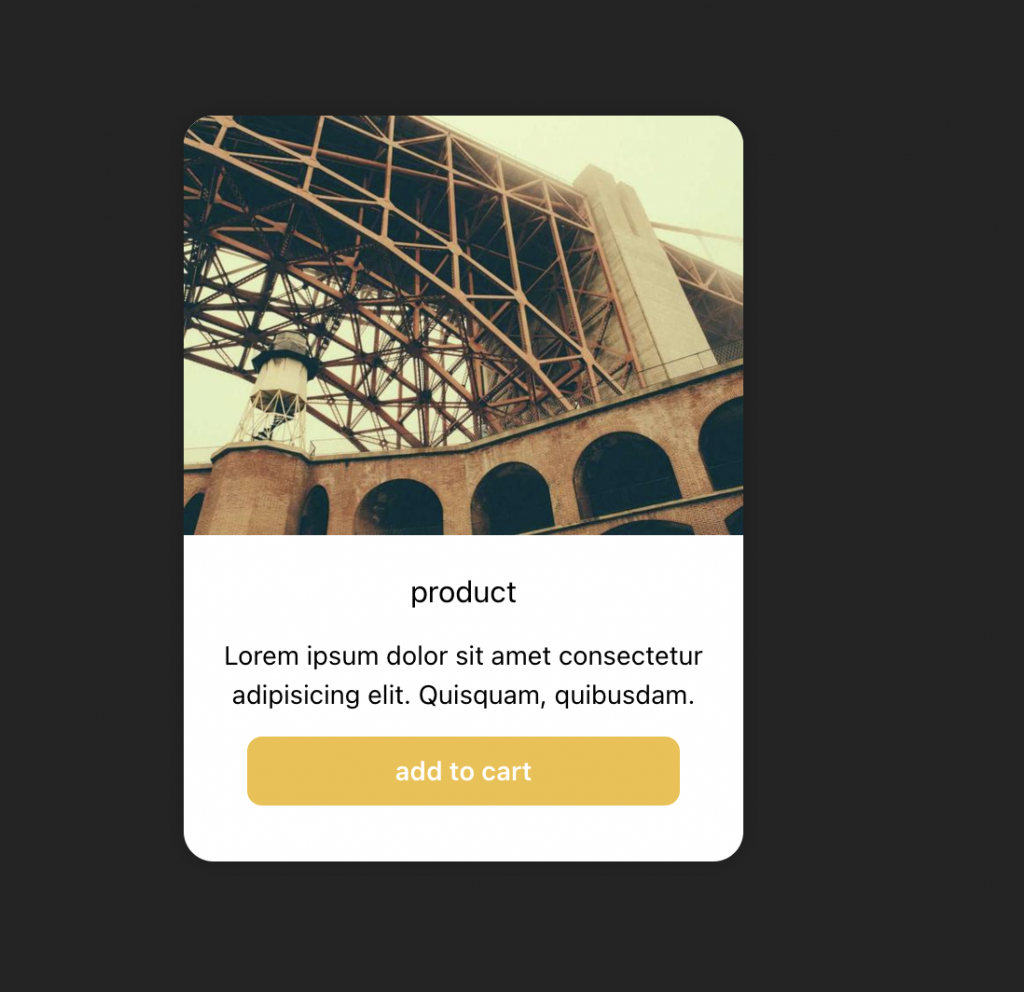Screen dimensions: 1024x992
Task: Open the bridge product photo
Action: click(463, 325)
